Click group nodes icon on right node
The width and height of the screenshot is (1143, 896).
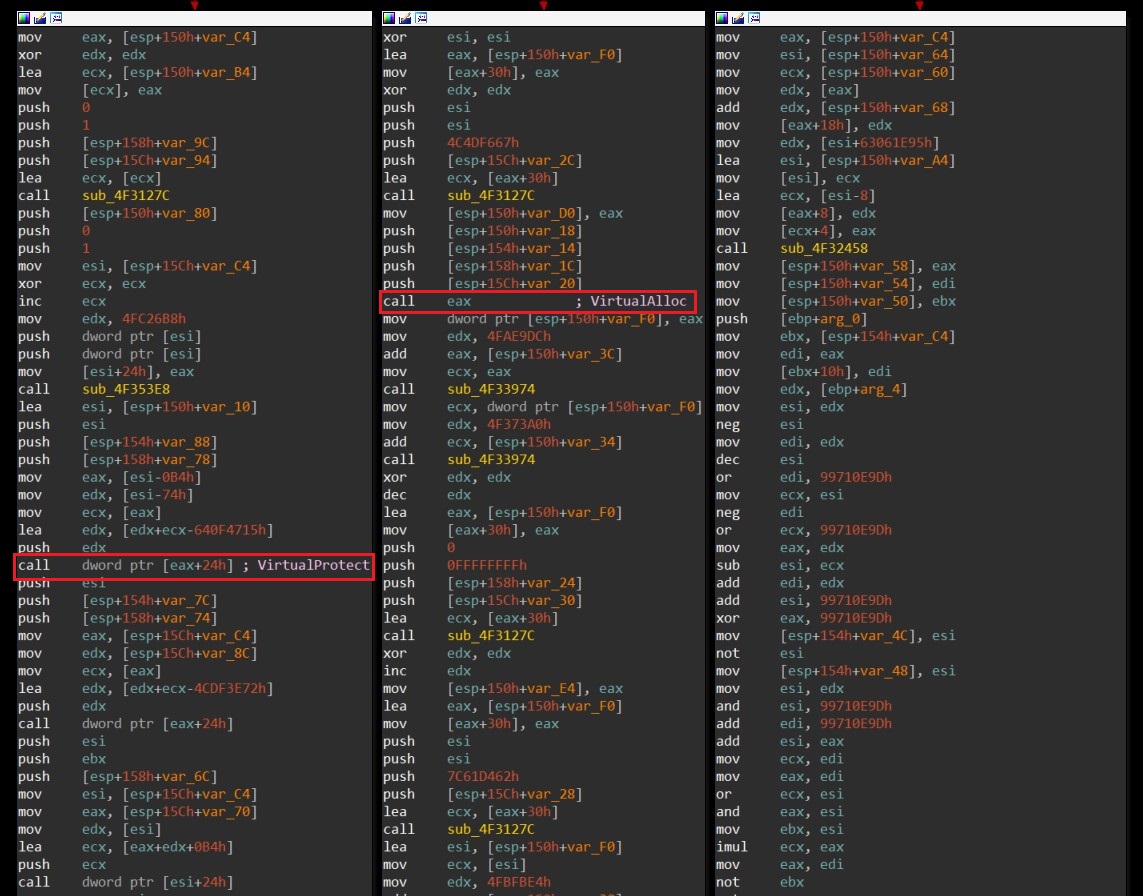[754, 17]
